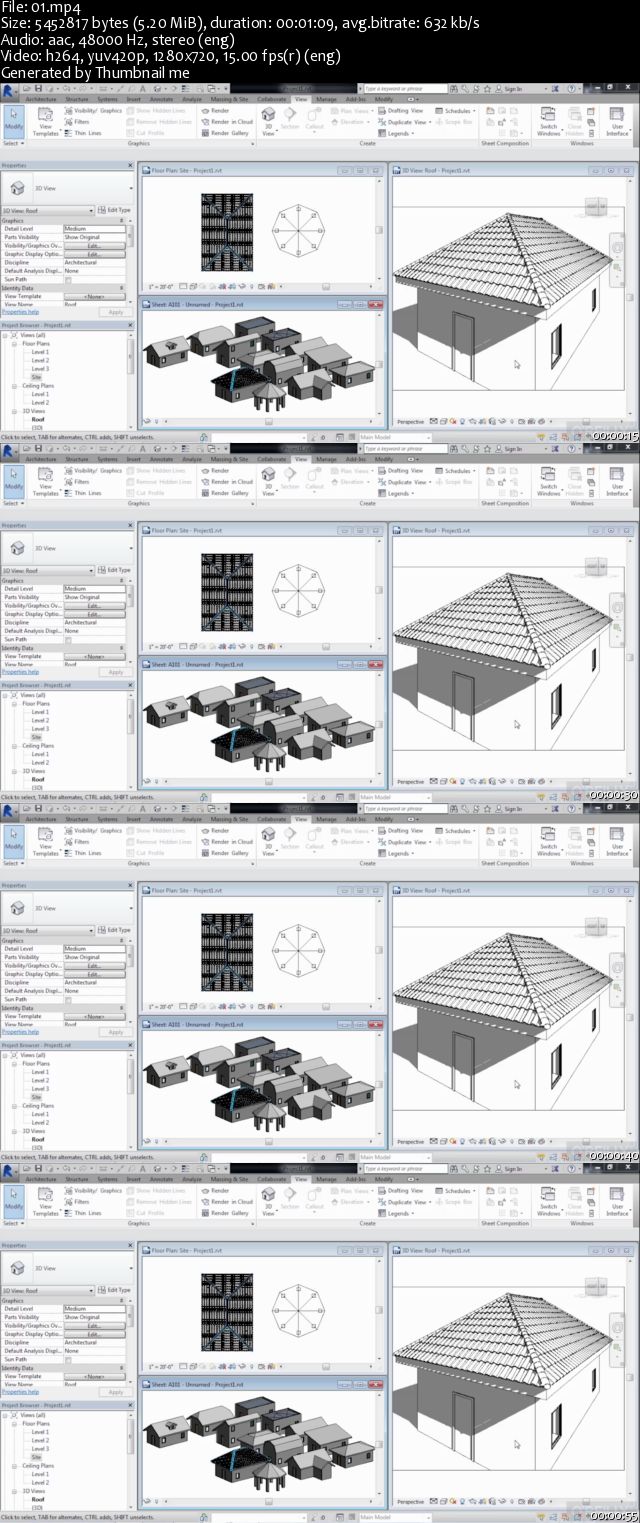Click the 3D View tool in the 00:00:30 frame ribbon
This screenshot has height=1523, width=640.
267,483
